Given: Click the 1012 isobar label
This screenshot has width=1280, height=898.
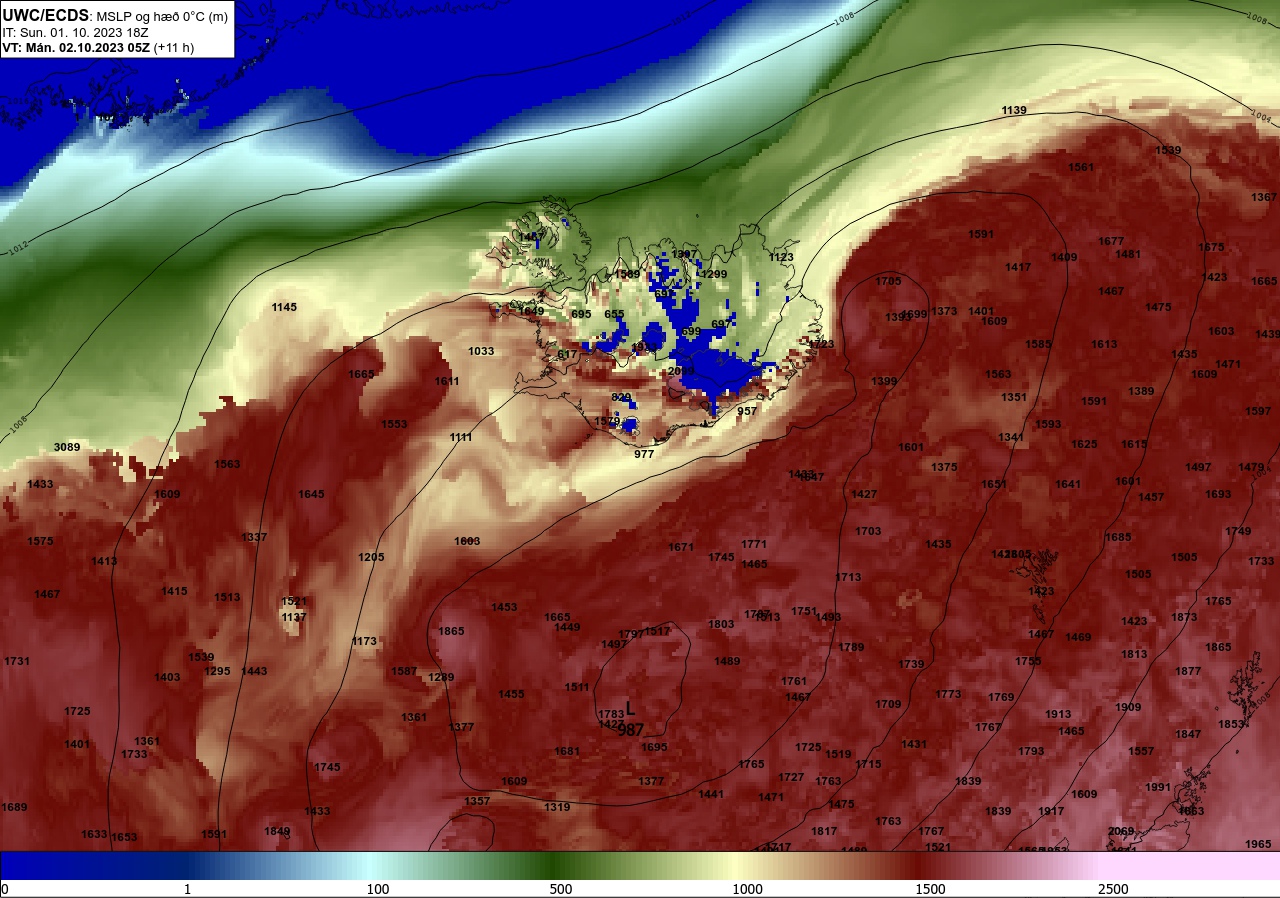Looking at the screenshot, I should (19, 246).
